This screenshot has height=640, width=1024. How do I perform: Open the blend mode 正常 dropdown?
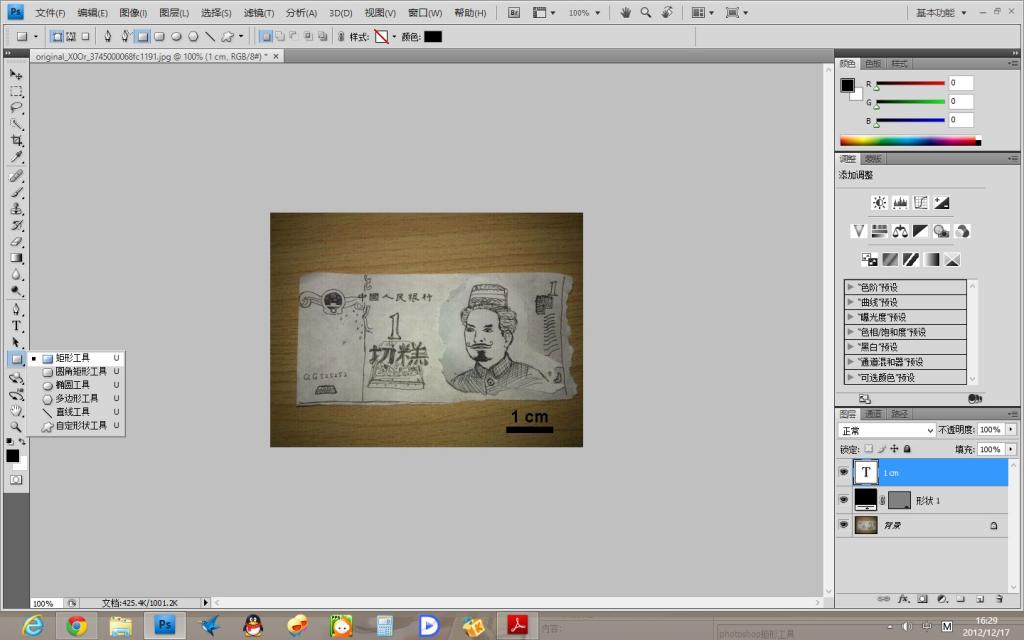[887, 430]
